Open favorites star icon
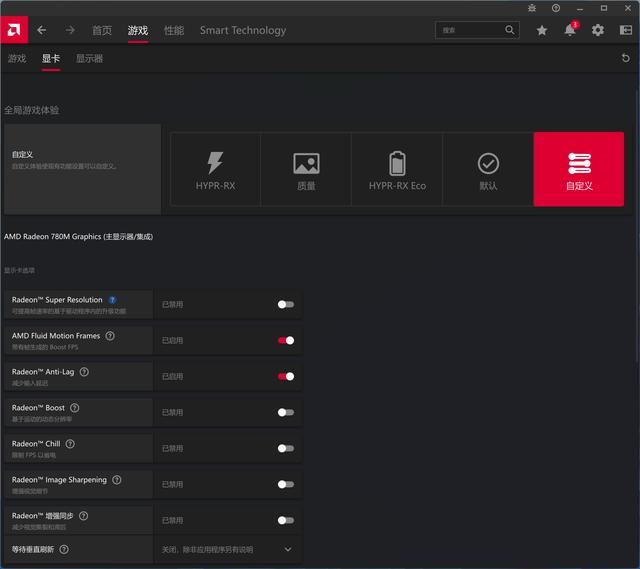The width and height of the screenshot is (640, 569). click(x=542, y=30)
